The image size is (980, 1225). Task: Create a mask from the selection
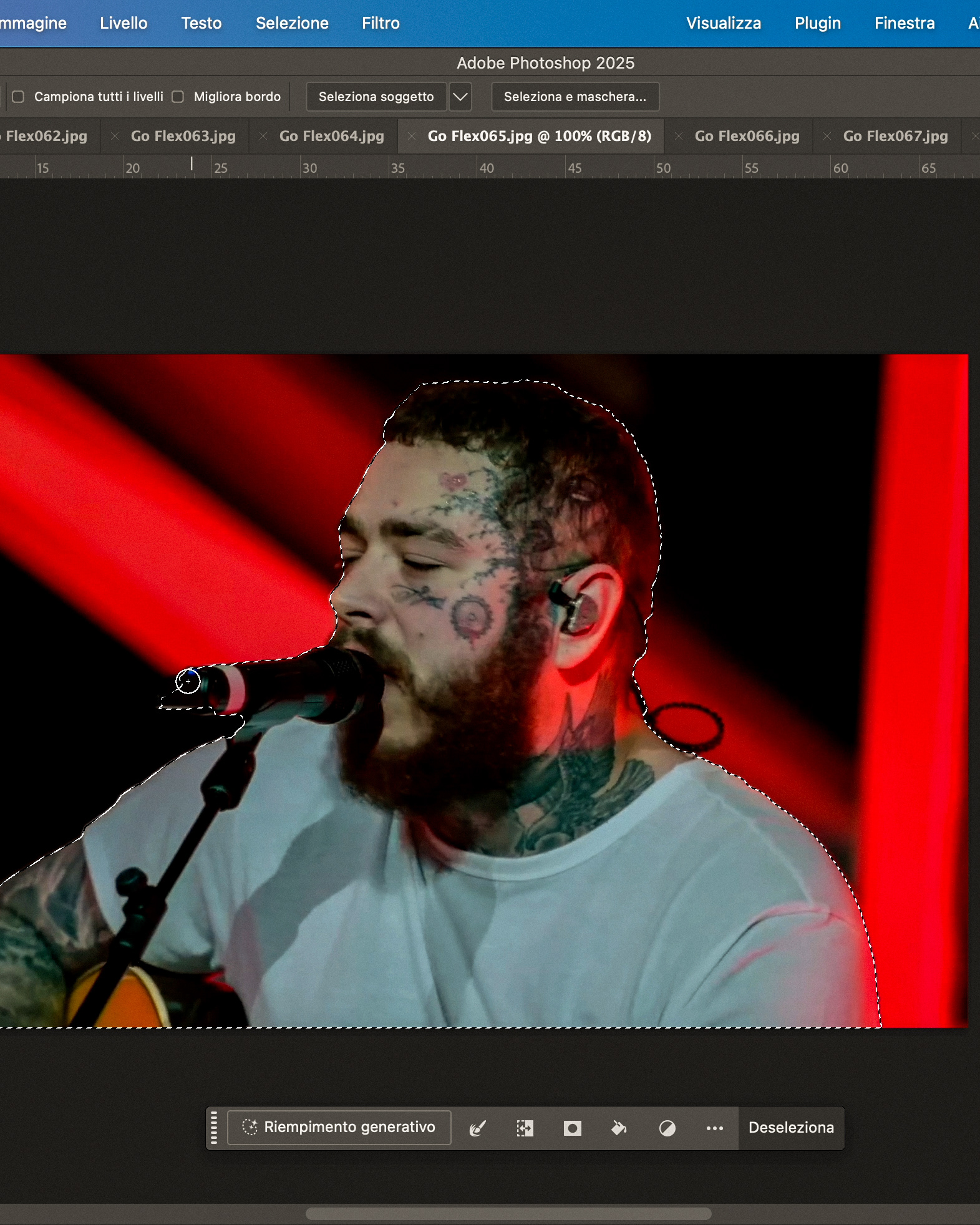coord(572,1128)
